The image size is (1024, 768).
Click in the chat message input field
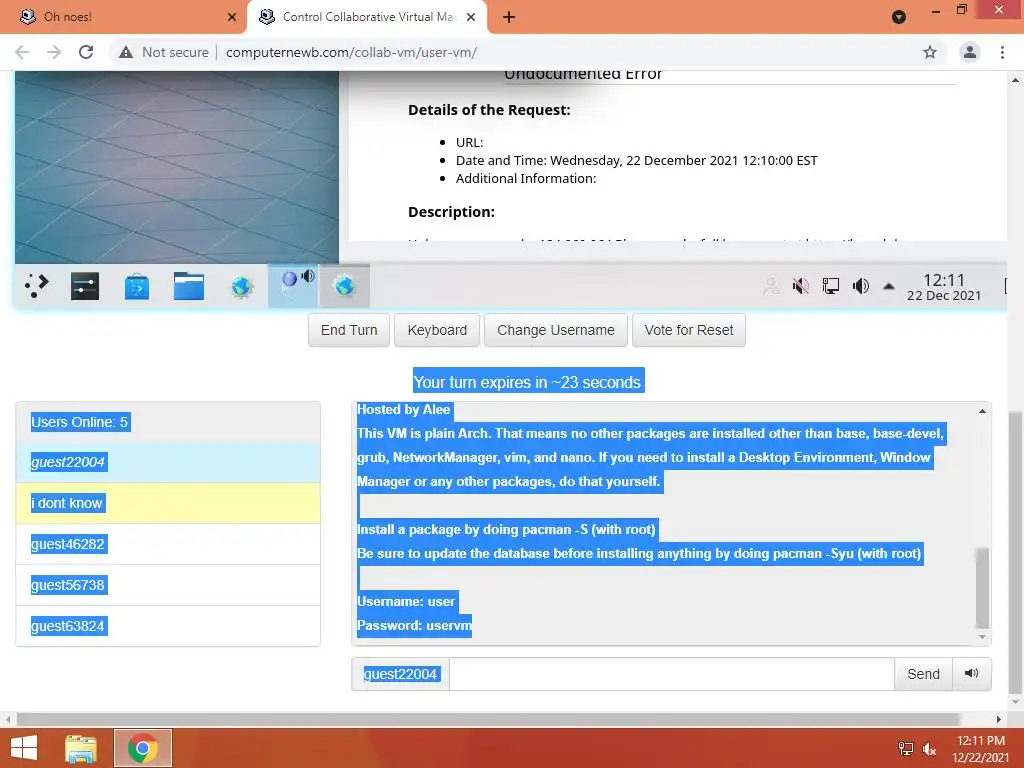pyautogui.click(x=671, y=674)
